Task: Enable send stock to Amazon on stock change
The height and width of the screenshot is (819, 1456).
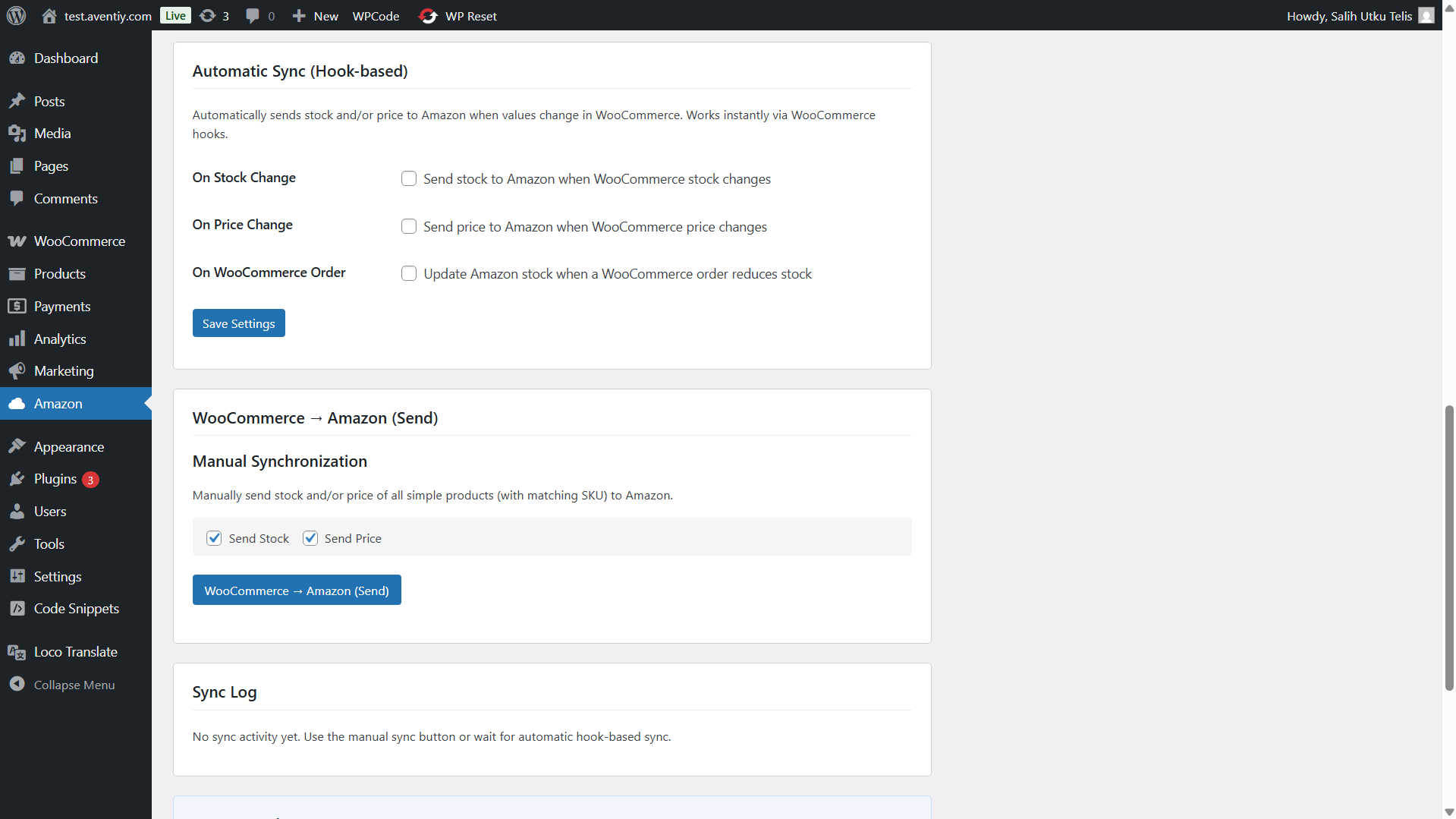Action: point(409,178)
